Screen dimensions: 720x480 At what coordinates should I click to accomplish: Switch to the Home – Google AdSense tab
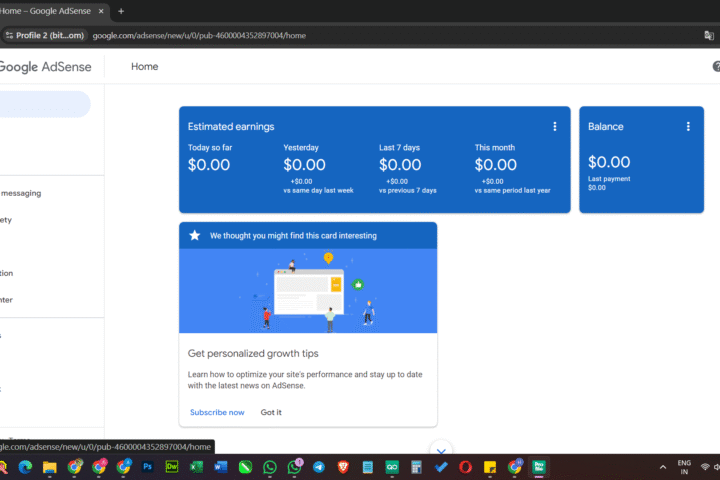[48, 11]
